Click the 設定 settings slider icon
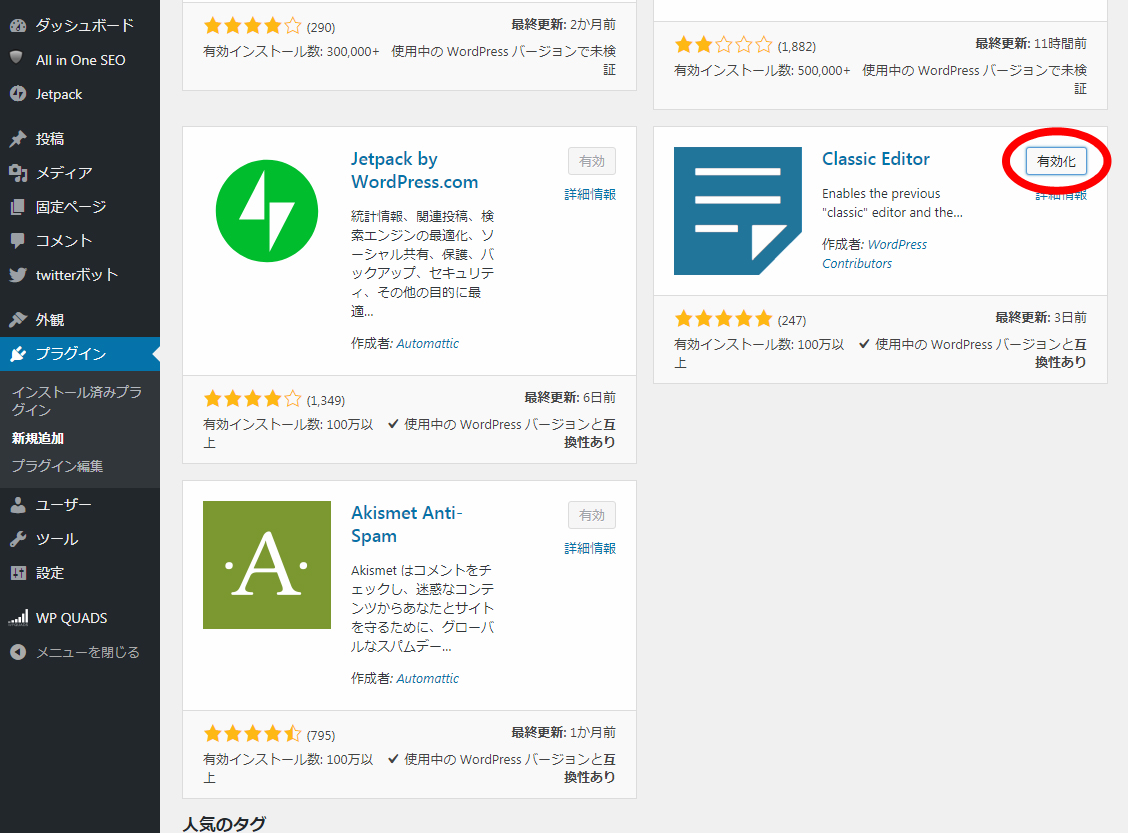1128x833 pixels. click(x=17, y=573)
